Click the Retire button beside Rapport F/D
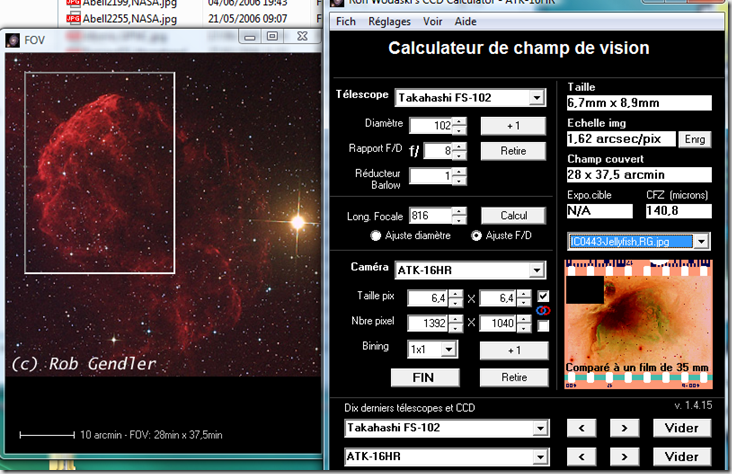 click(x=513, y=151)
